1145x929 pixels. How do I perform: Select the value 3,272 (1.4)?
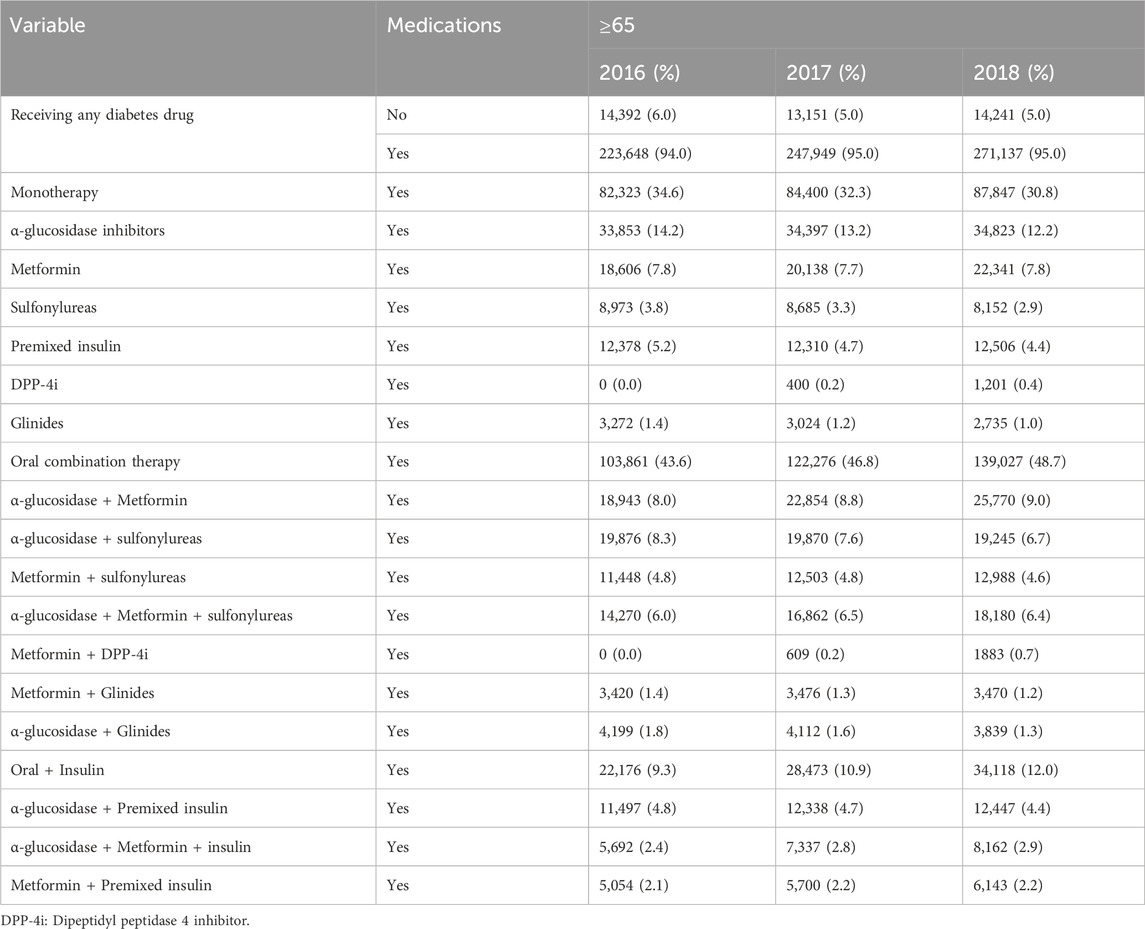pos(634,424)
